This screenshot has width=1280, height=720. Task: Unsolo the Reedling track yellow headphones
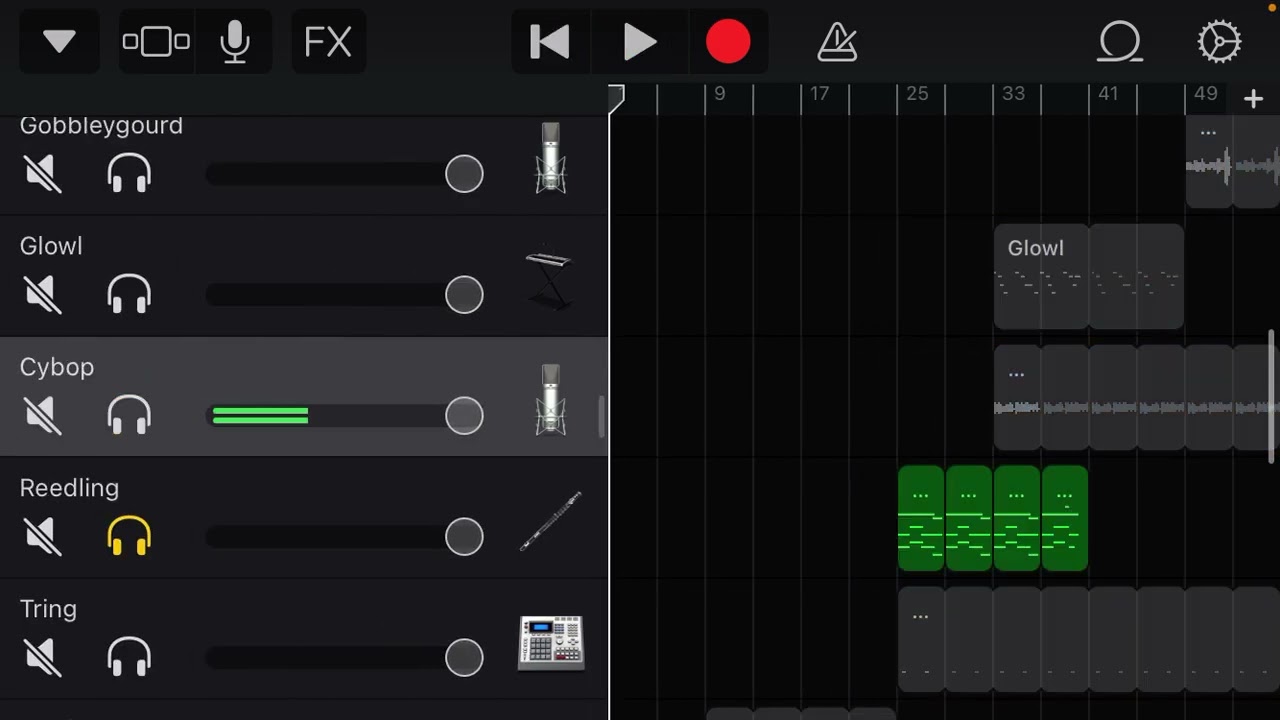click(x=129, y=537)
